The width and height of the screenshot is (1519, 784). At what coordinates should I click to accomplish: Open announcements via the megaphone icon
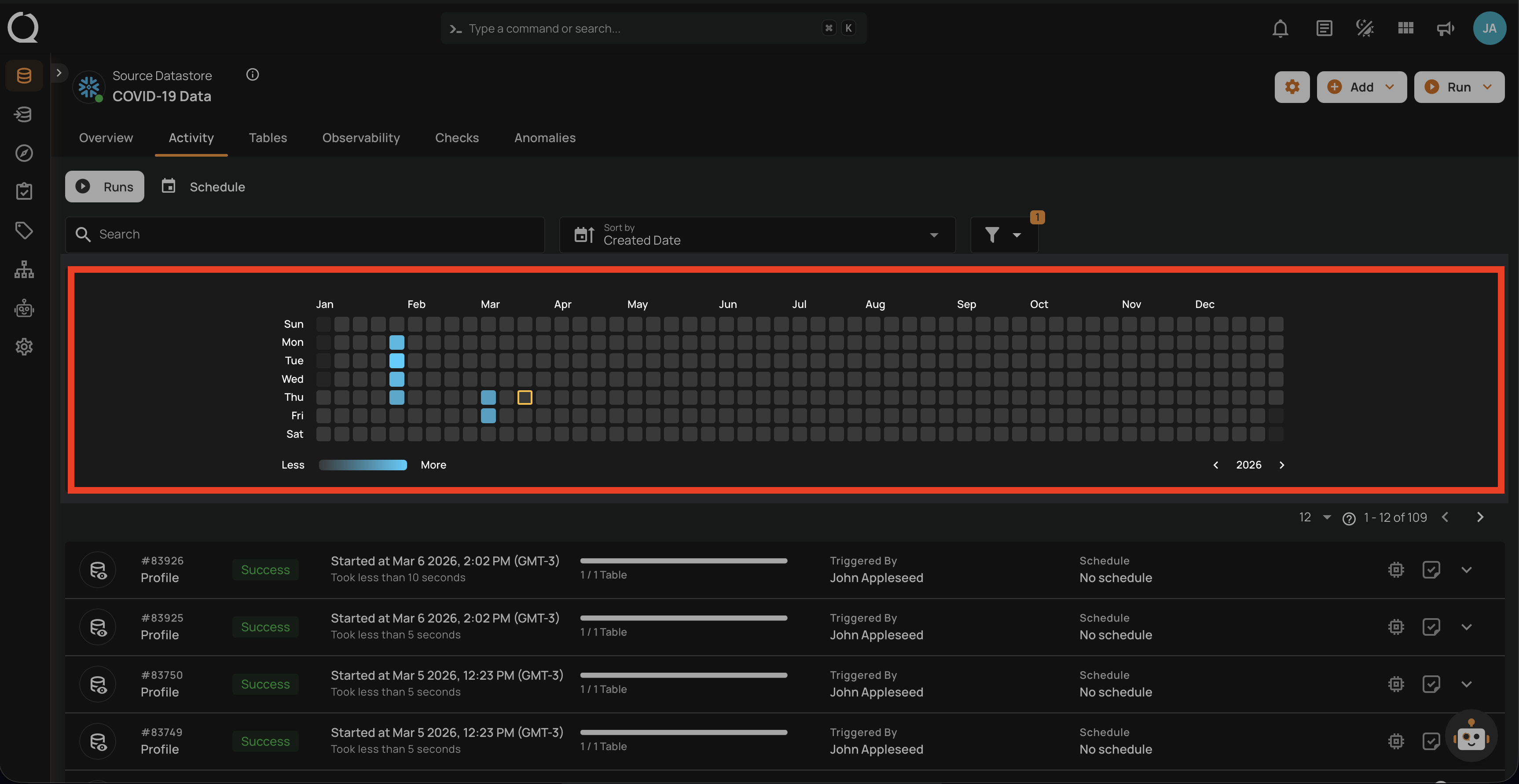tap(1445, 28)
